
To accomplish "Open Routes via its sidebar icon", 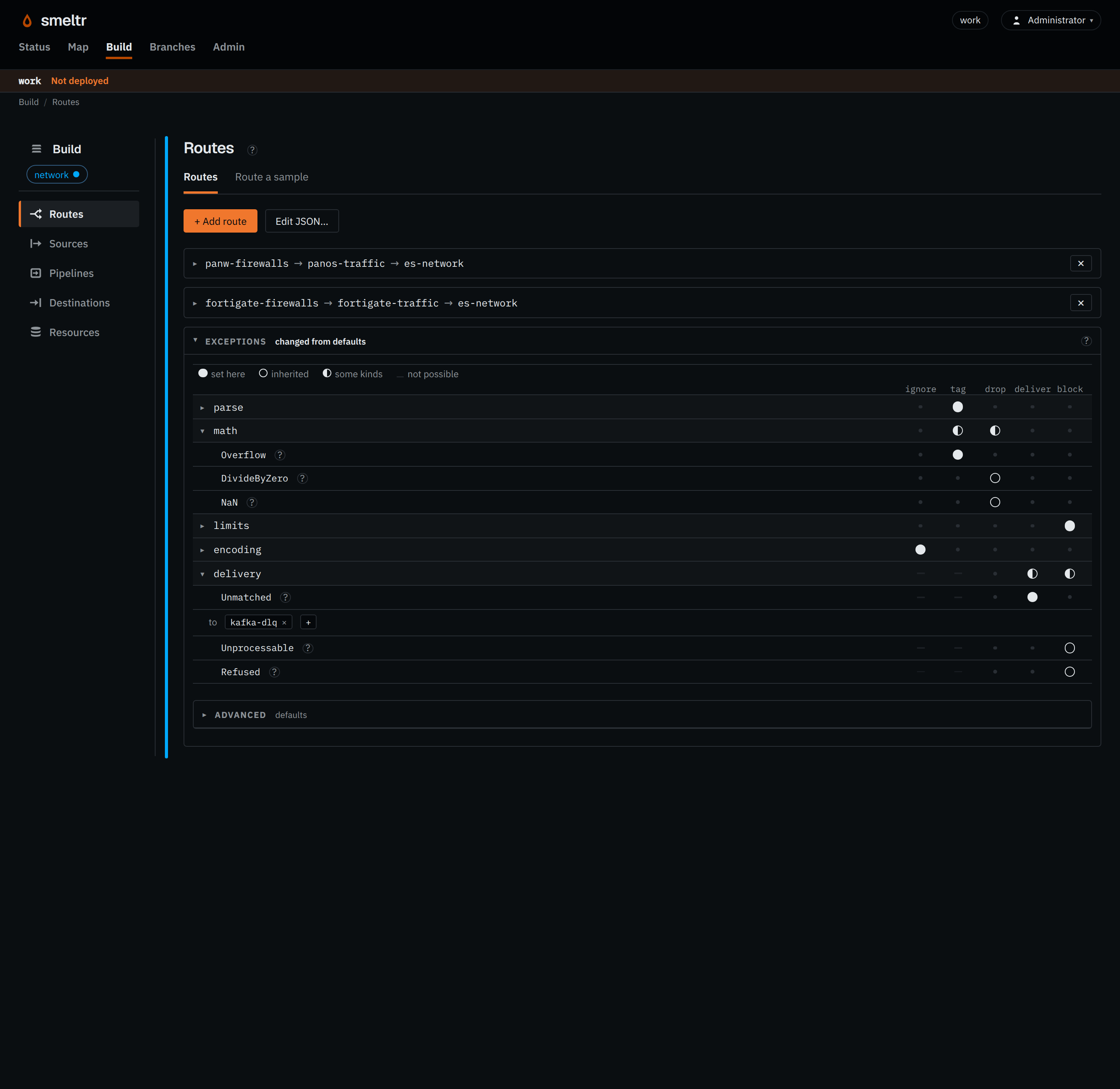I will point(36,214).
